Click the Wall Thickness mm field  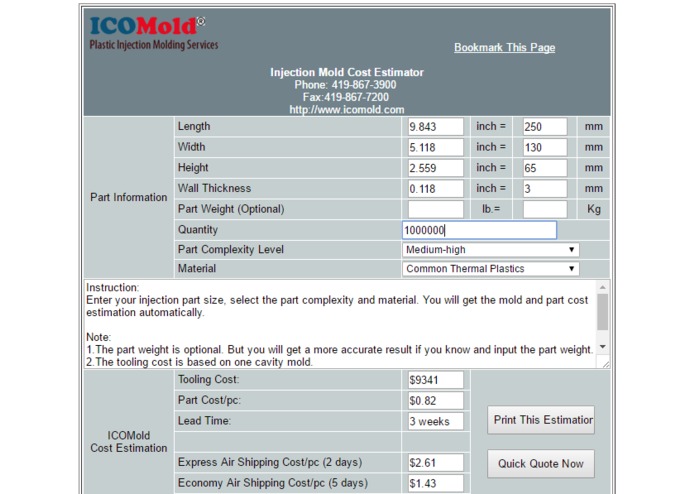point(545,189)
